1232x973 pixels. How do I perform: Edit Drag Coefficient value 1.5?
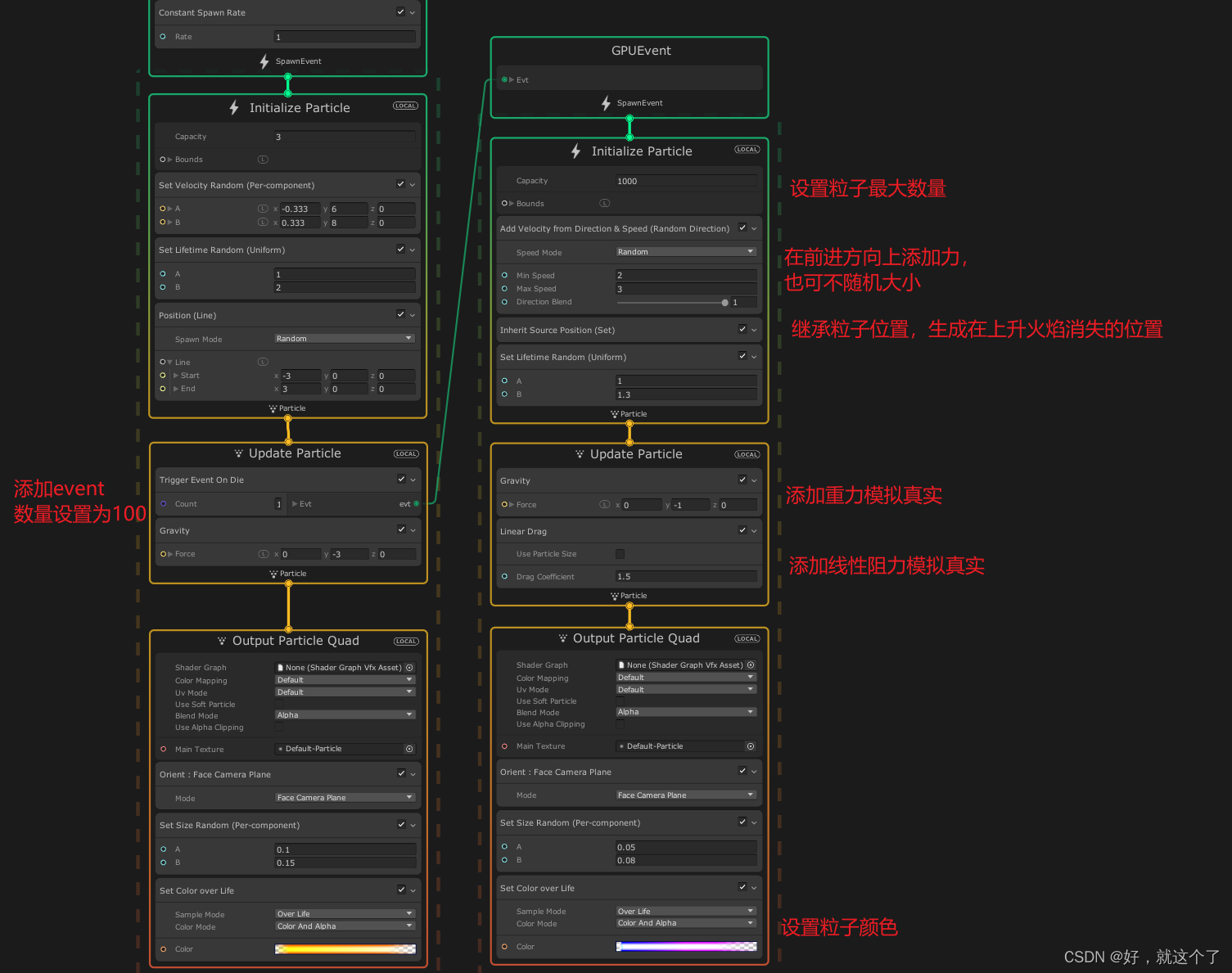coord(686,576)
